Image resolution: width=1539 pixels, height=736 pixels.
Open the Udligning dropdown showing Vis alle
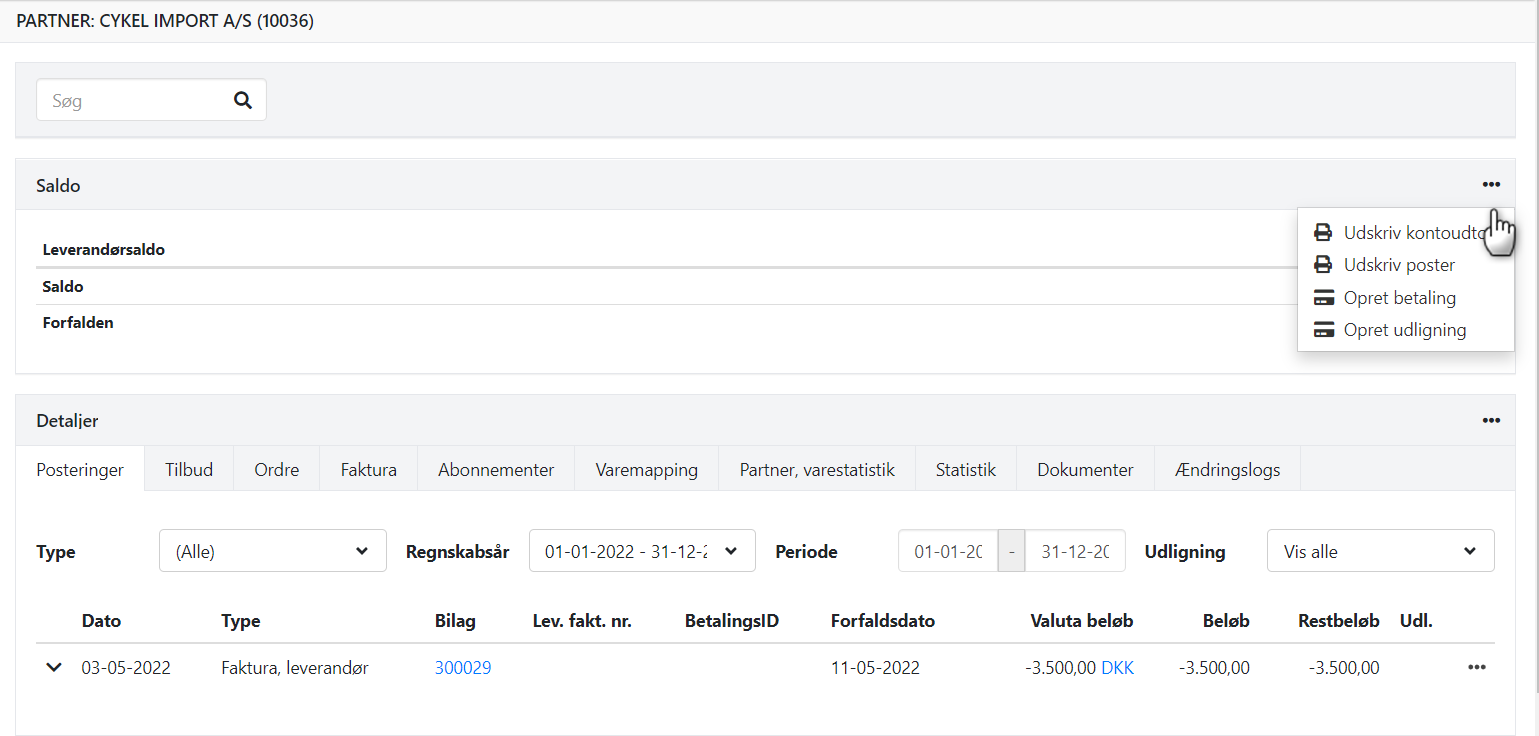click(1380, 550)
